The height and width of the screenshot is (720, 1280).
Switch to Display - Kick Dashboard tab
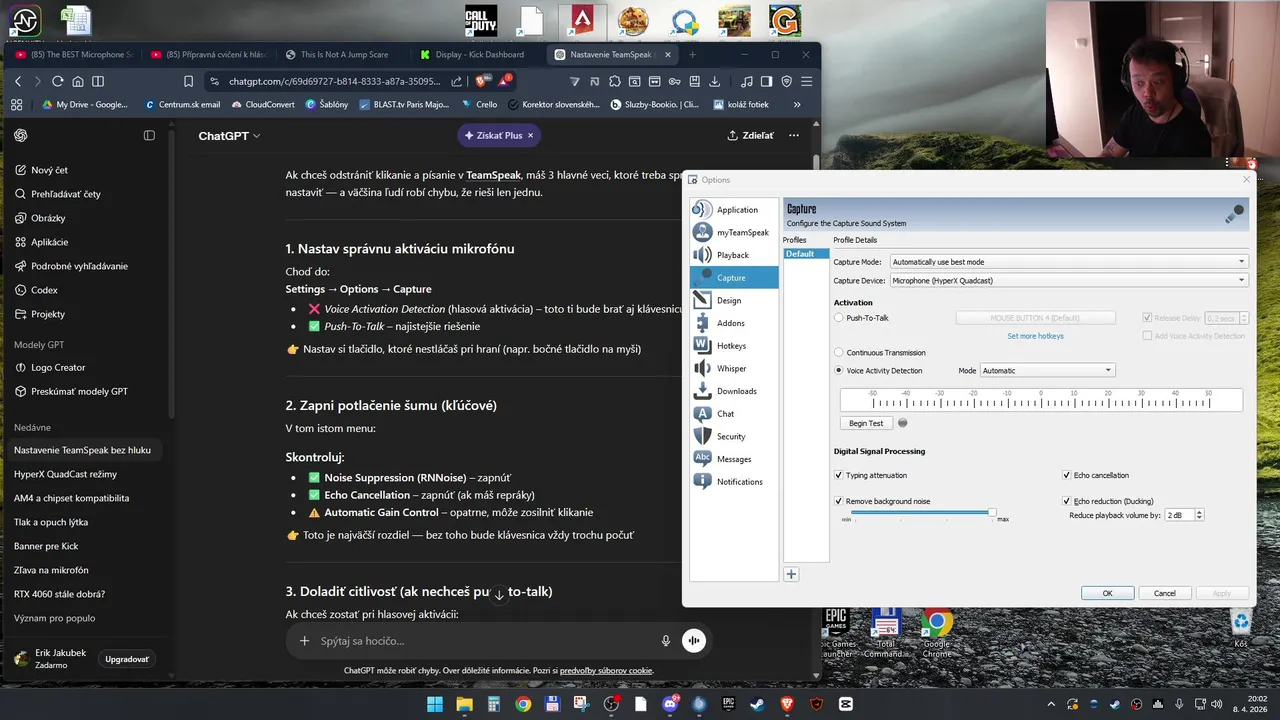coord(478,54)
